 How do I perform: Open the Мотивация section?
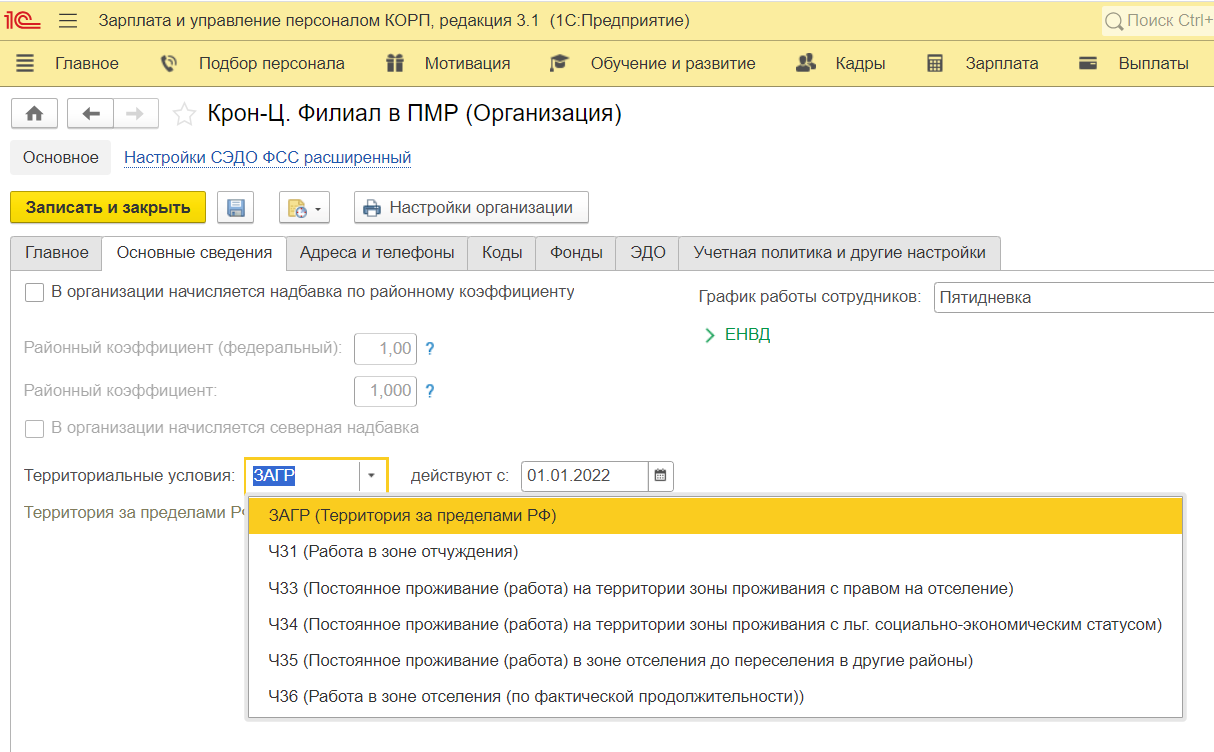pos(467,63)
